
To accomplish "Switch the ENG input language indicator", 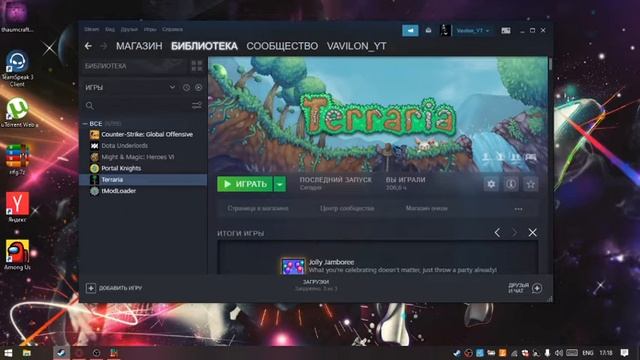I will (587, 353).
